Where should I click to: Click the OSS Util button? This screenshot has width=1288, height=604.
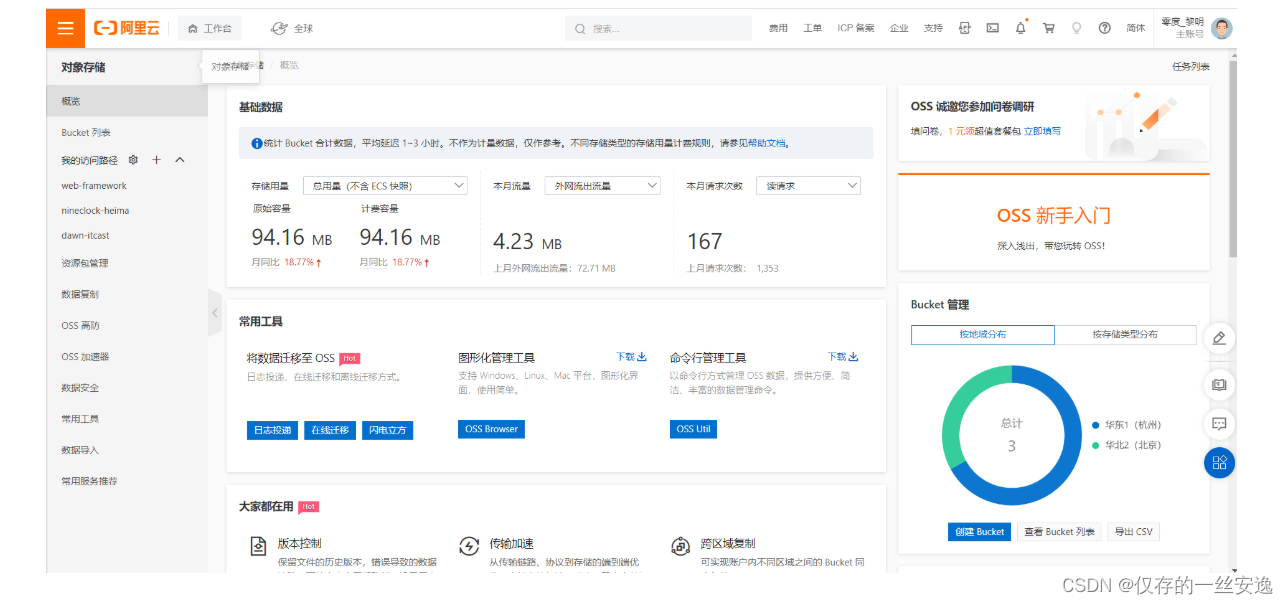[693, 429]
